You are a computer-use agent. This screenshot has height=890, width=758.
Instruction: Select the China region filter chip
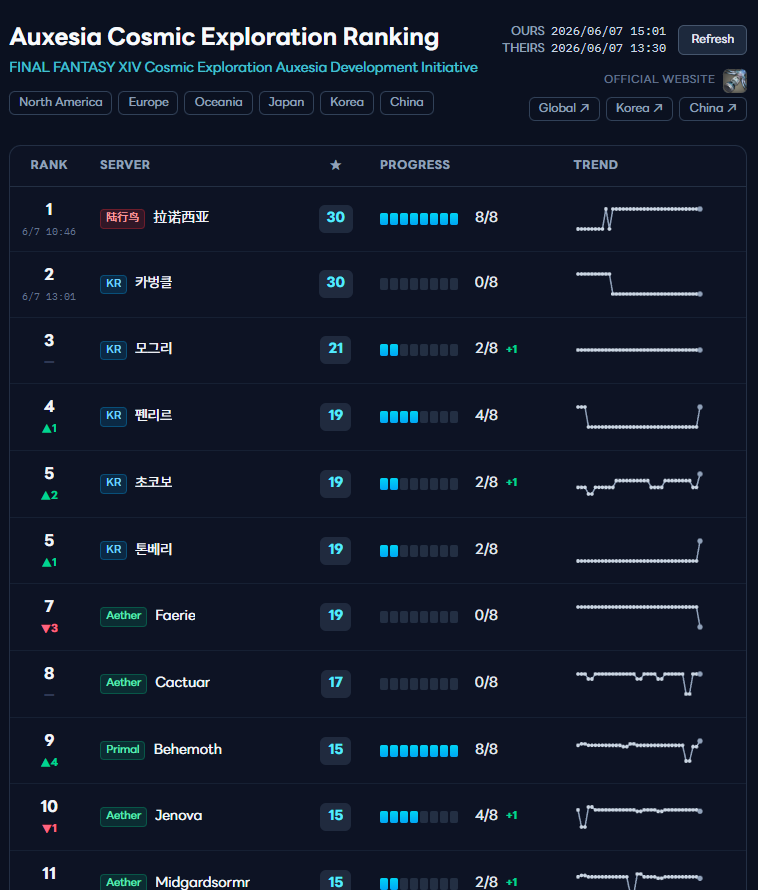click(407, 103)
